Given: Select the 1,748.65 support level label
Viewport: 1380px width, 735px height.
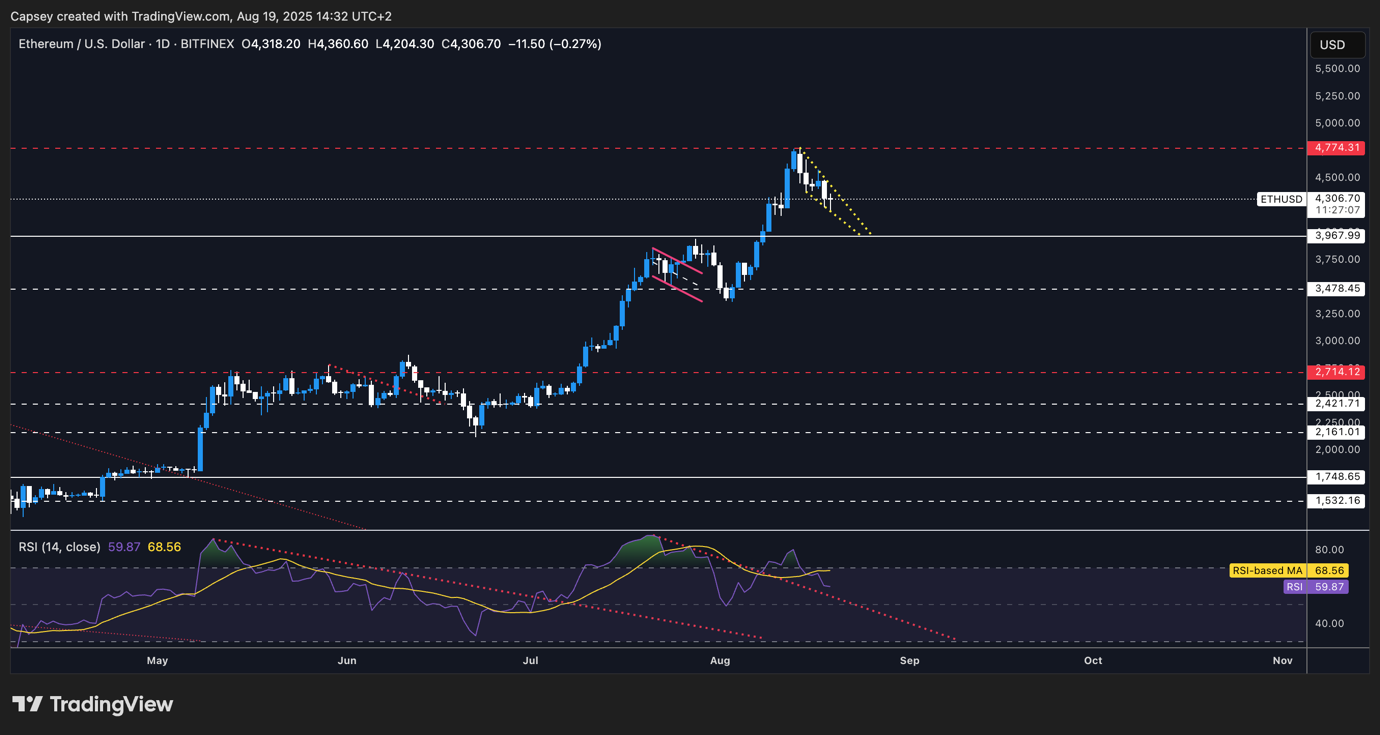Looking at the screenshot, I should [1339, 478].
